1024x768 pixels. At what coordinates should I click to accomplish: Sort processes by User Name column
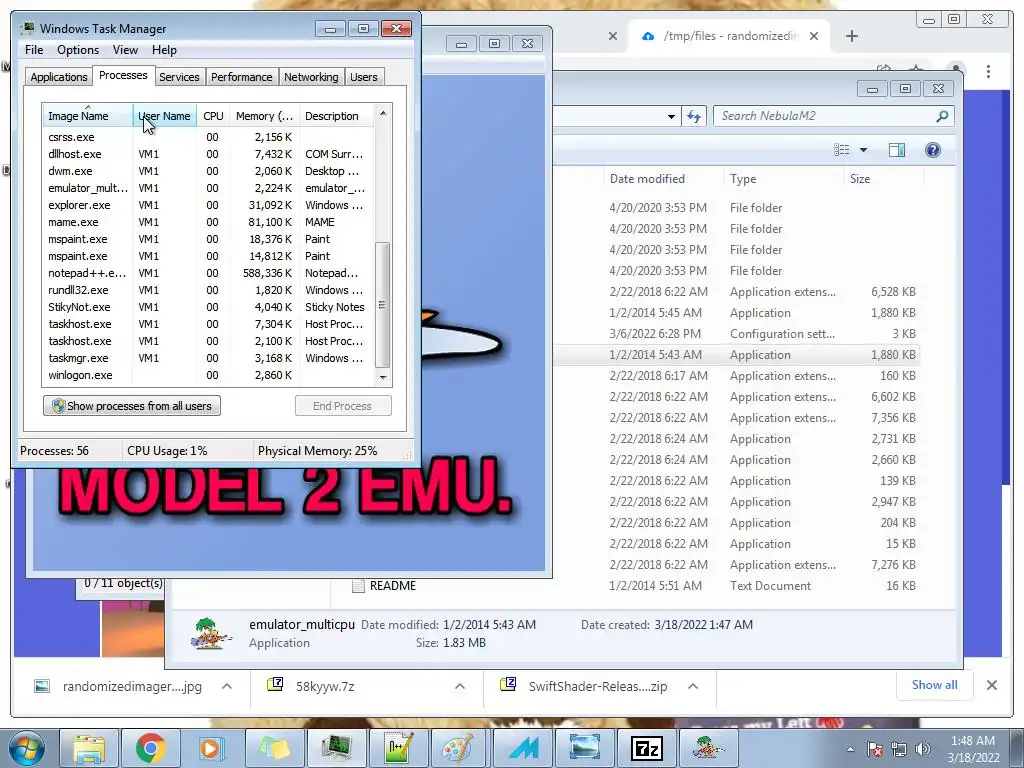coord(165,116)
